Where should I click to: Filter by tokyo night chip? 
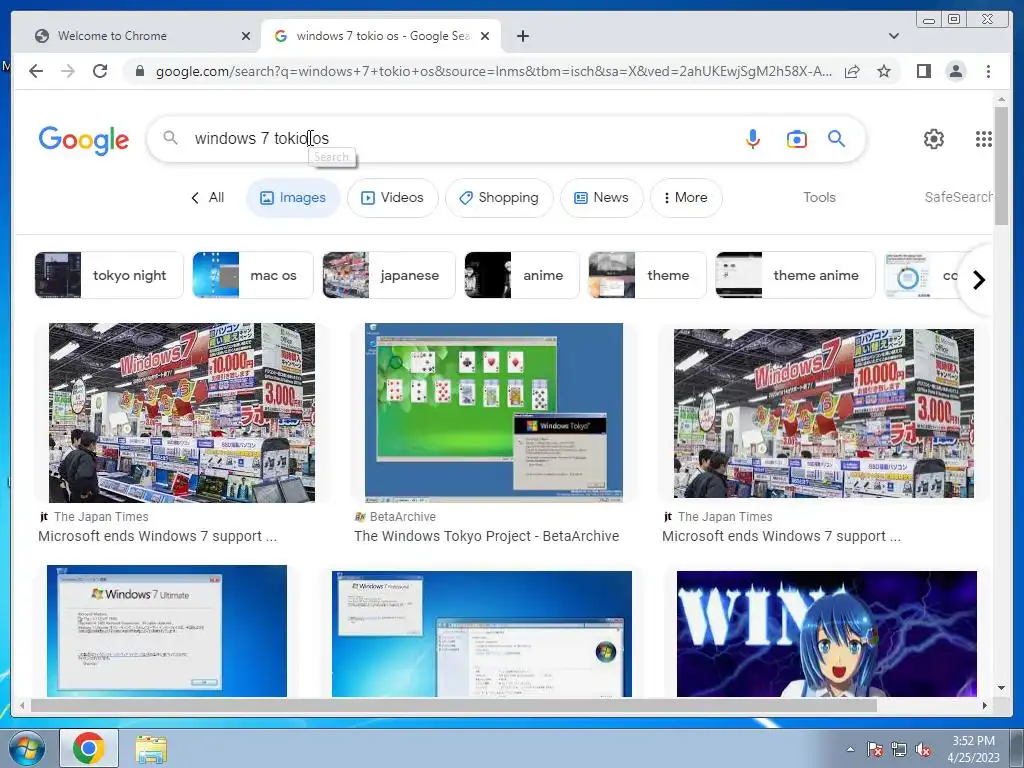109,275
